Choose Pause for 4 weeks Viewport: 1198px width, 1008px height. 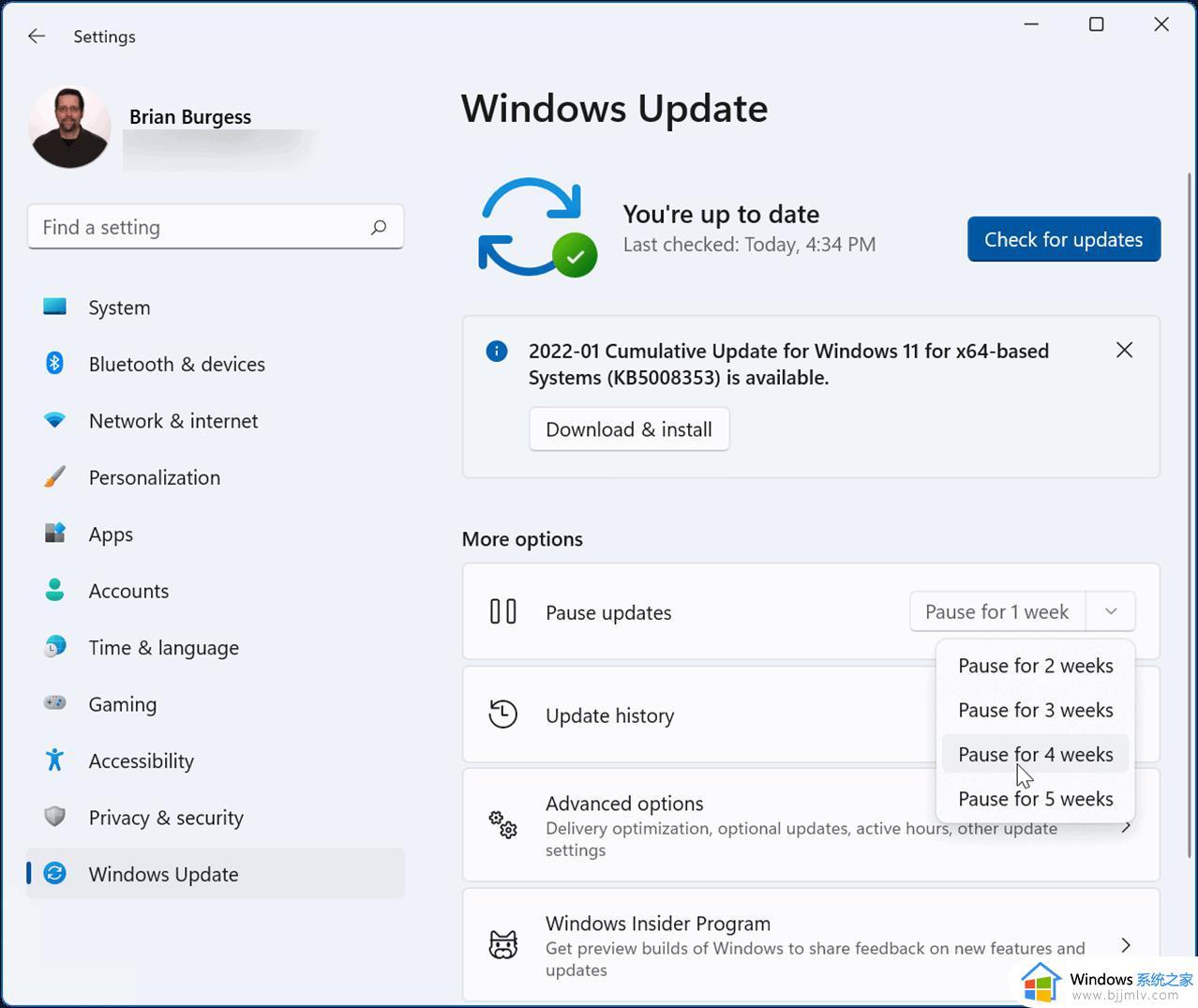tap(1036, 754)
